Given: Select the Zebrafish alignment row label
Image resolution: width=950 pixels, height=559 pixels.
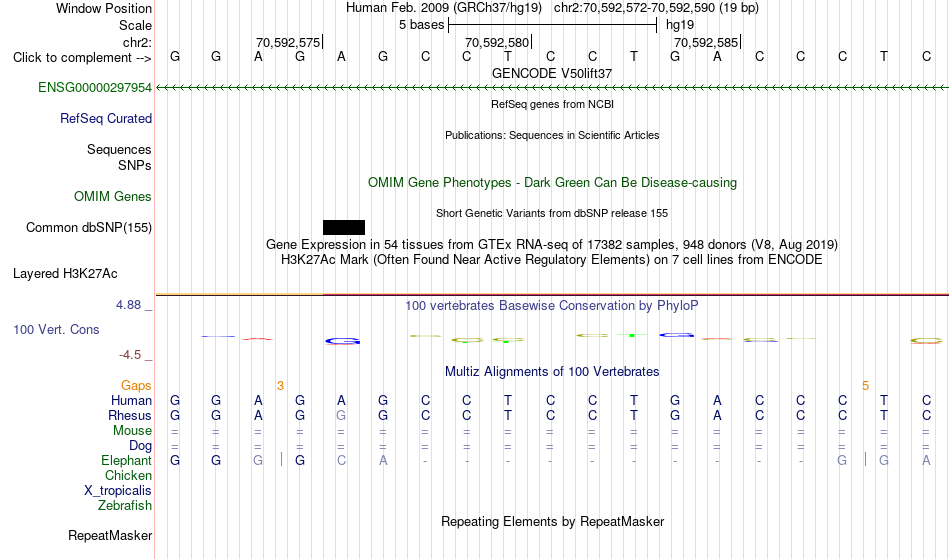Looking at the screenshot, I should (x=125, y=506).
